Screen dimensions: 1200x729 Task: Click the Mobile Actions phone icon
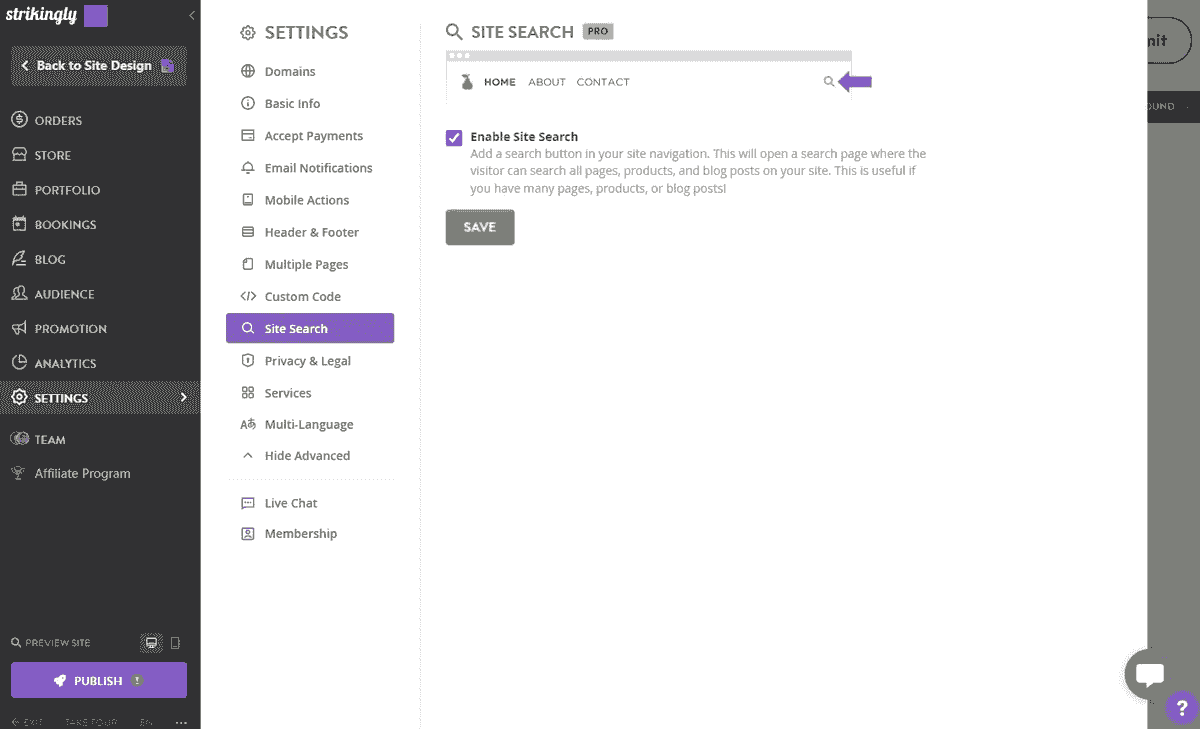tap(248, 200)
